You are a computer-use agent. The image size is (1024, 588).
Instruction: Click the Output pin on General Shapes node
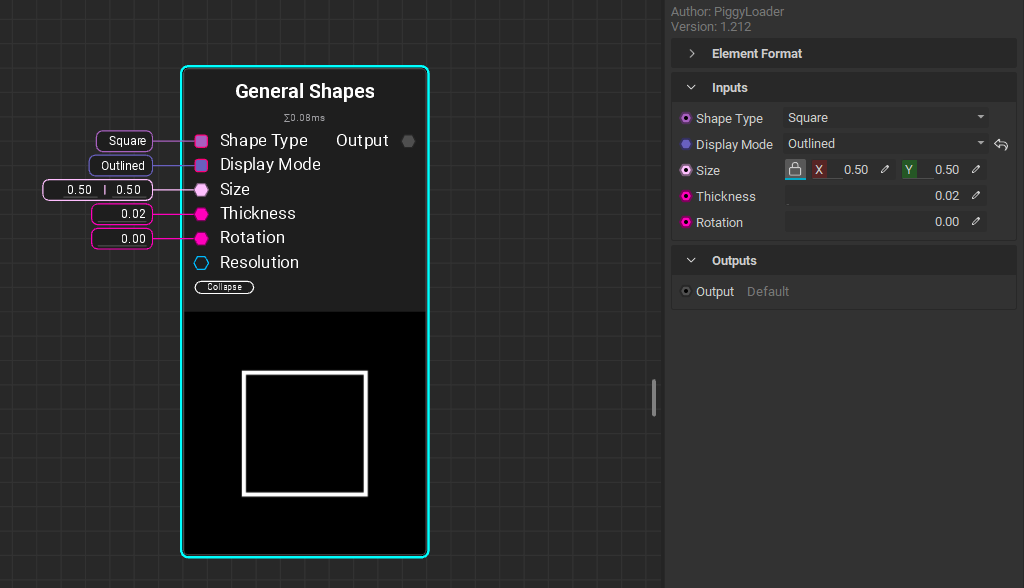point(408,141)
